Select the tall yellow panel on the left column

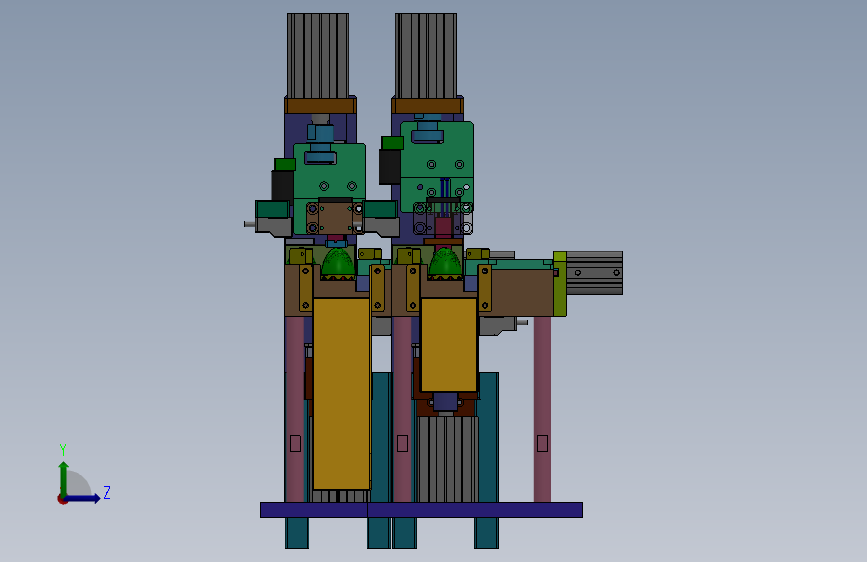(x=342, y=394)
